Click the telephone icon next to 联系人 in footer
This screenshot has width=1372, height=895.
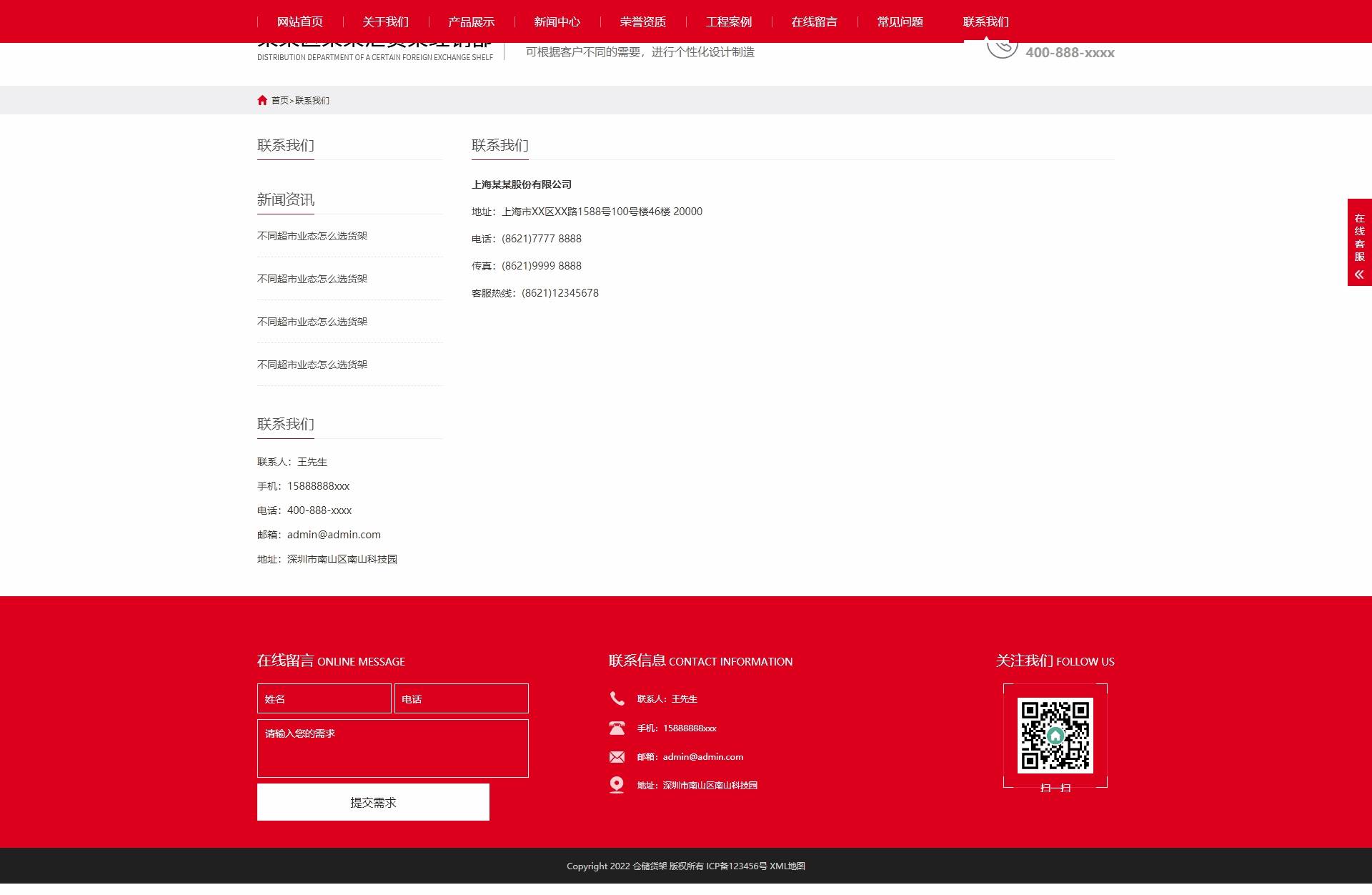click(616, 698)
